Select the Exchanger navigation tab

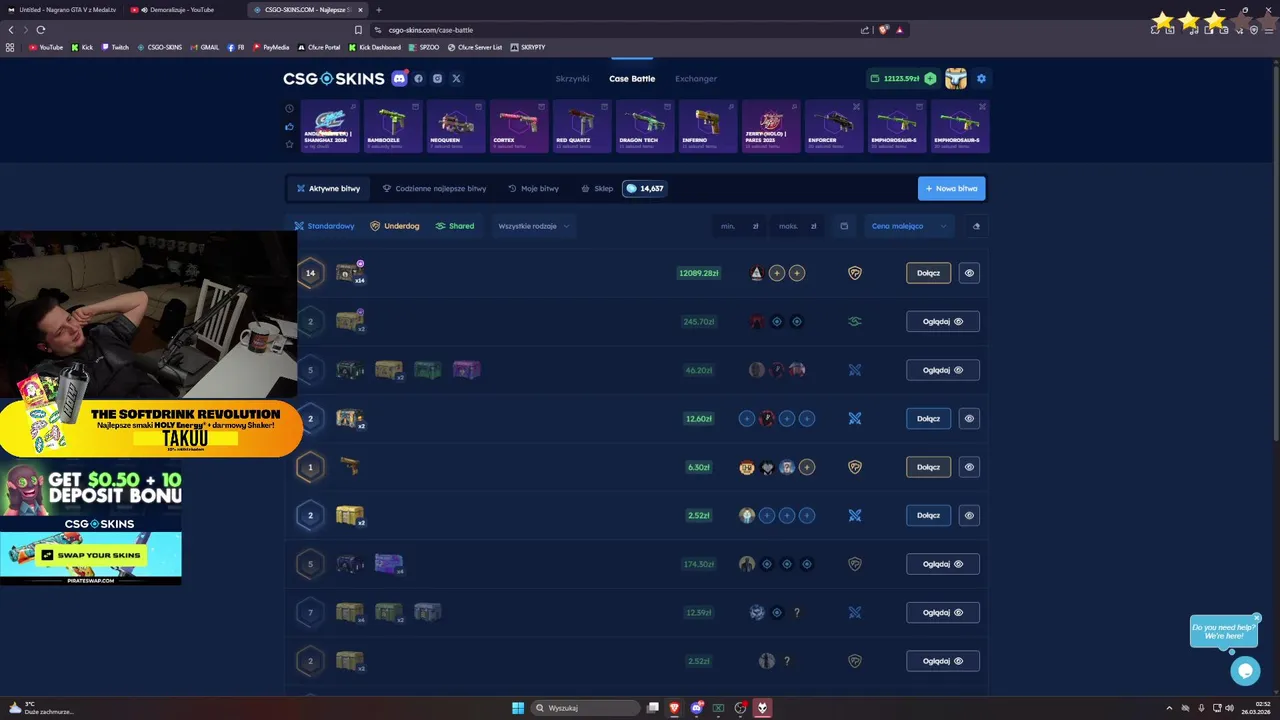click(696, 78)
